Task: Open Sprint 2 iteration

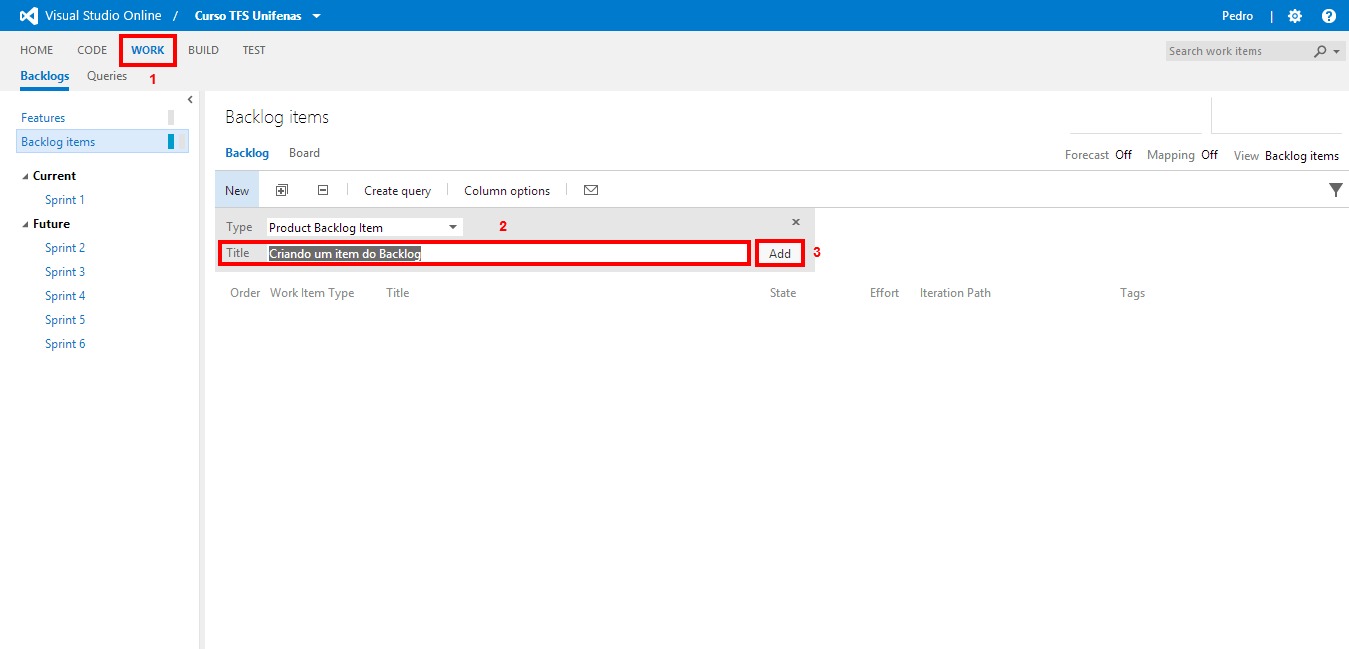Action: click(x=65, y=248)
